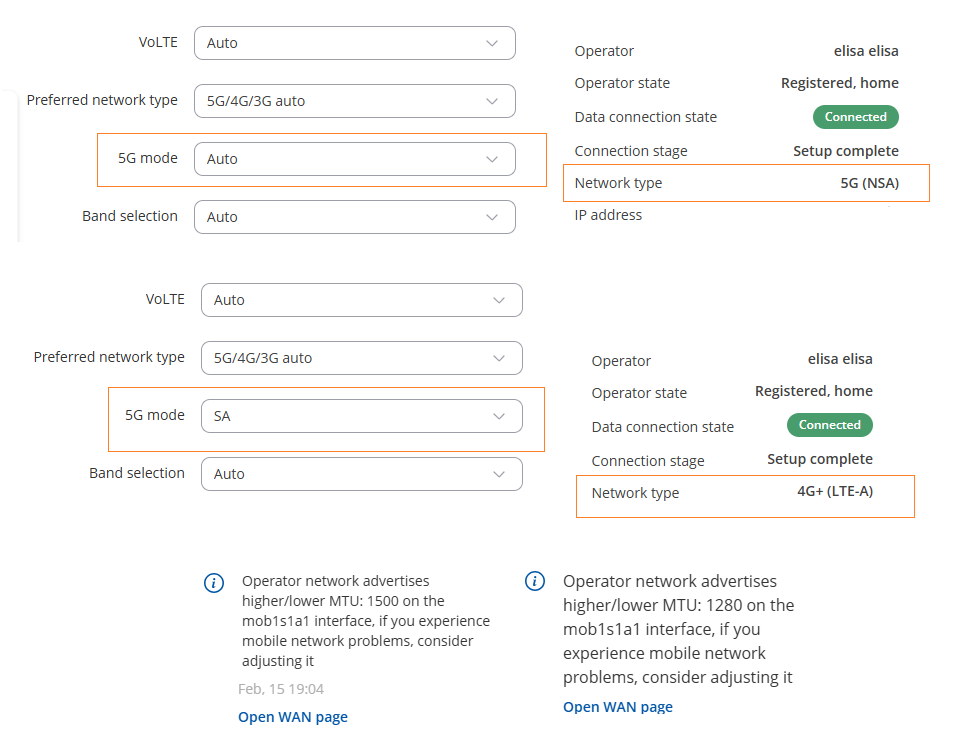
Task: Click chevron of bottom Preferred network type dropdown
Action: [x=499, y=358]
